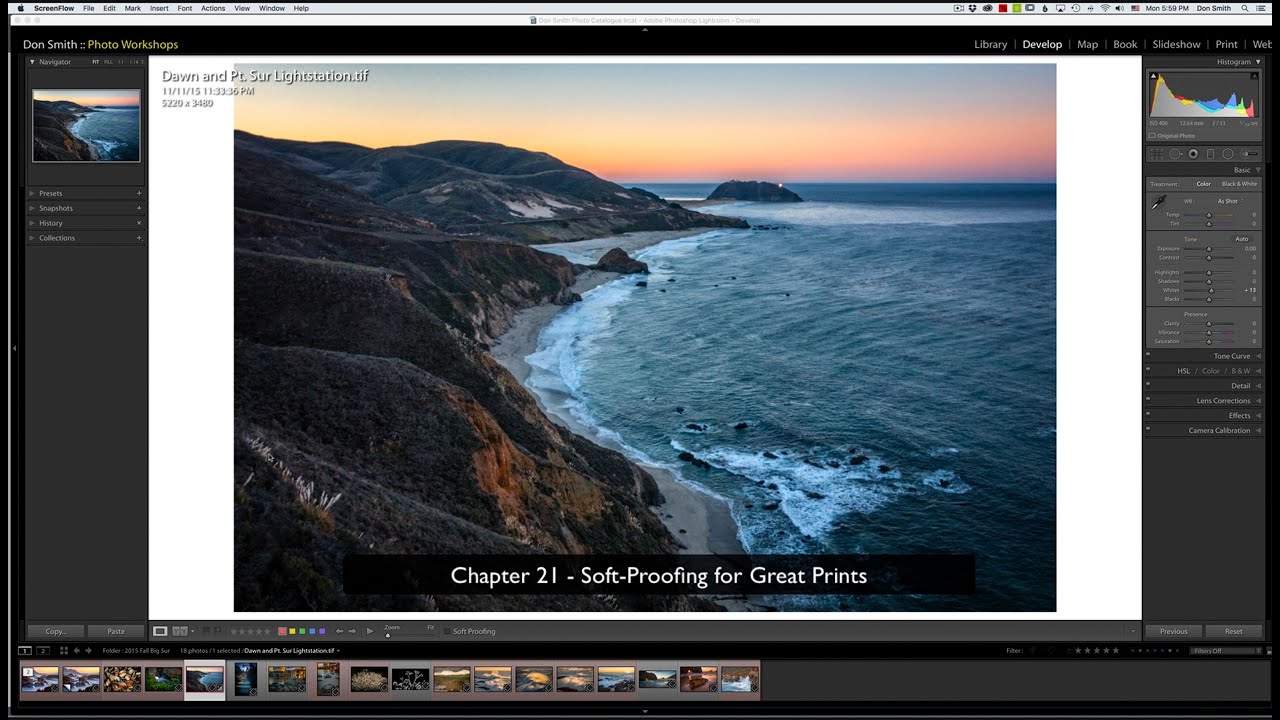Screen dimensions: 1280x720
Task: Show second window display 2
Action: click(x=43, y=650)
